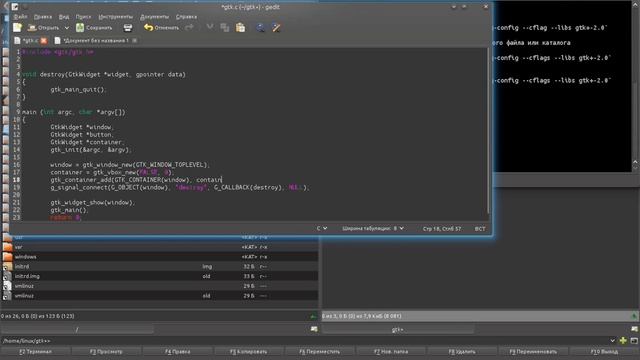
Task: Open the Справка menu
Action: pyautogui.click(x=186, y=17)
